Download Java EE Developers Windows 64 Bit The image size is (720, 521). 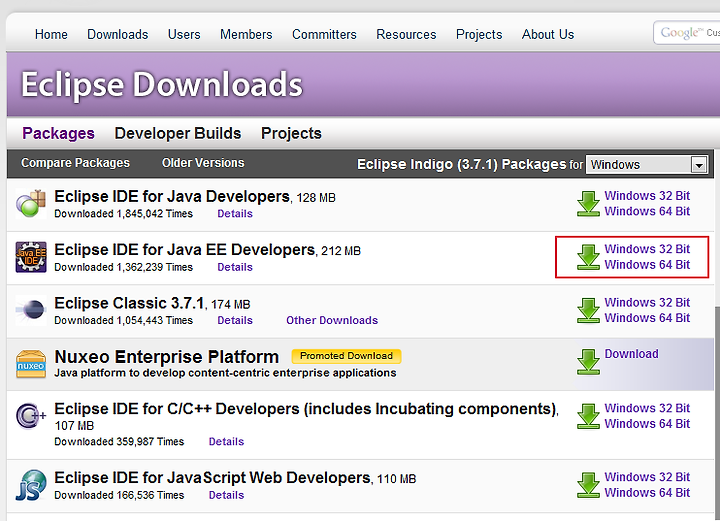[x=647, y=265]
